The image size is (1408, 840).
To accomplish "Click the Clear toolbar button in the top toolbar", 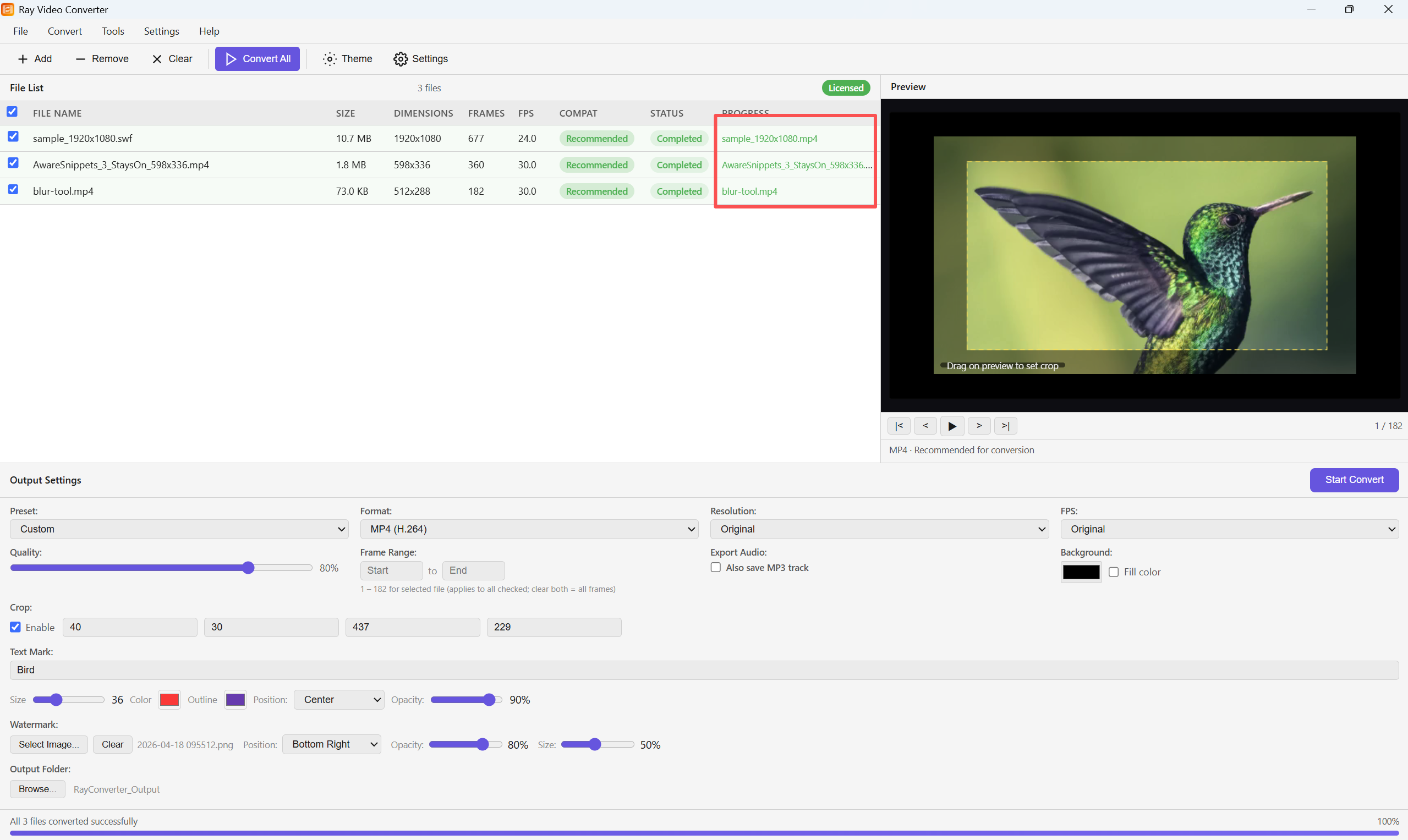I will pyautogui.click(x=173, y=59).
